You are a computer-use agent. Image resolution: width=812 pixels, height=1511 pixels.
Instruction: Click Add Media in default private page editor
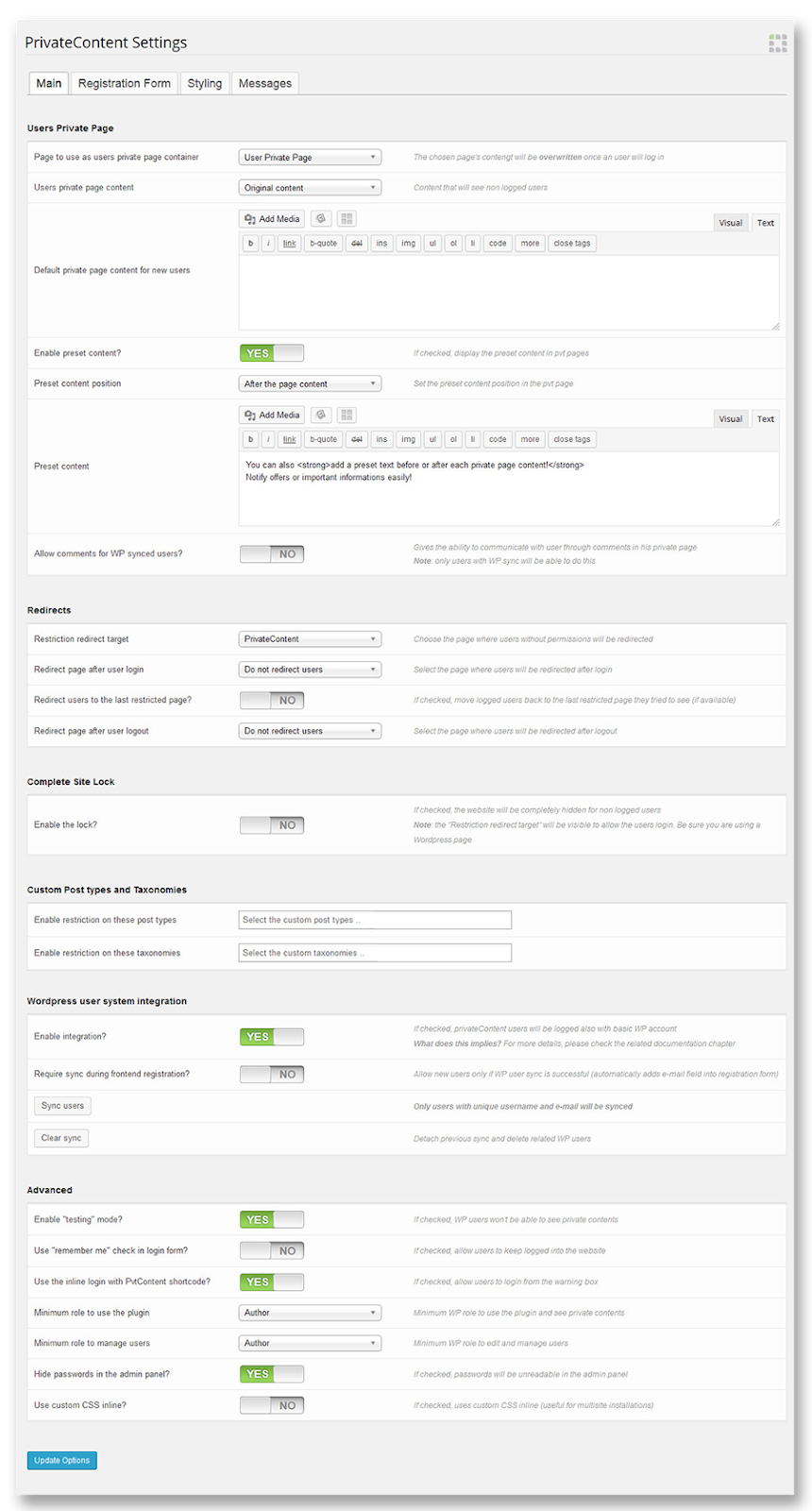pos(271,218)
